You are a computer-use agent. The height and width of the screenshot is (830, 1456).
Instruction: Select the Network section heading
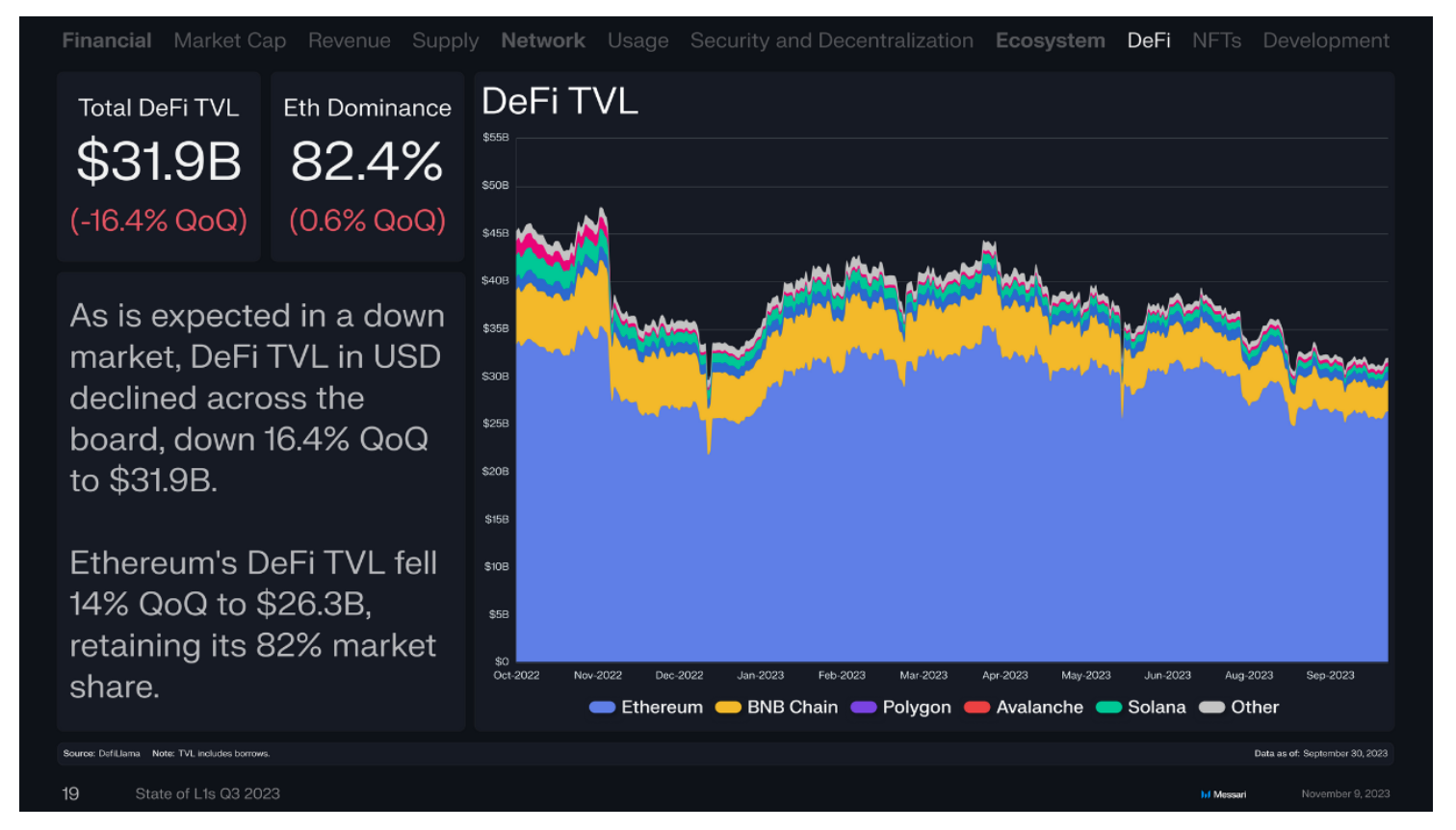(543, 40)
